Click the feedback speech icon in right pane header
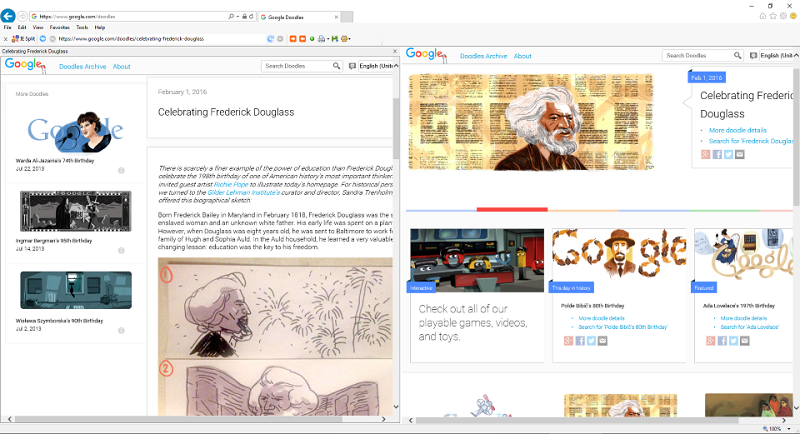 point(753,55)
